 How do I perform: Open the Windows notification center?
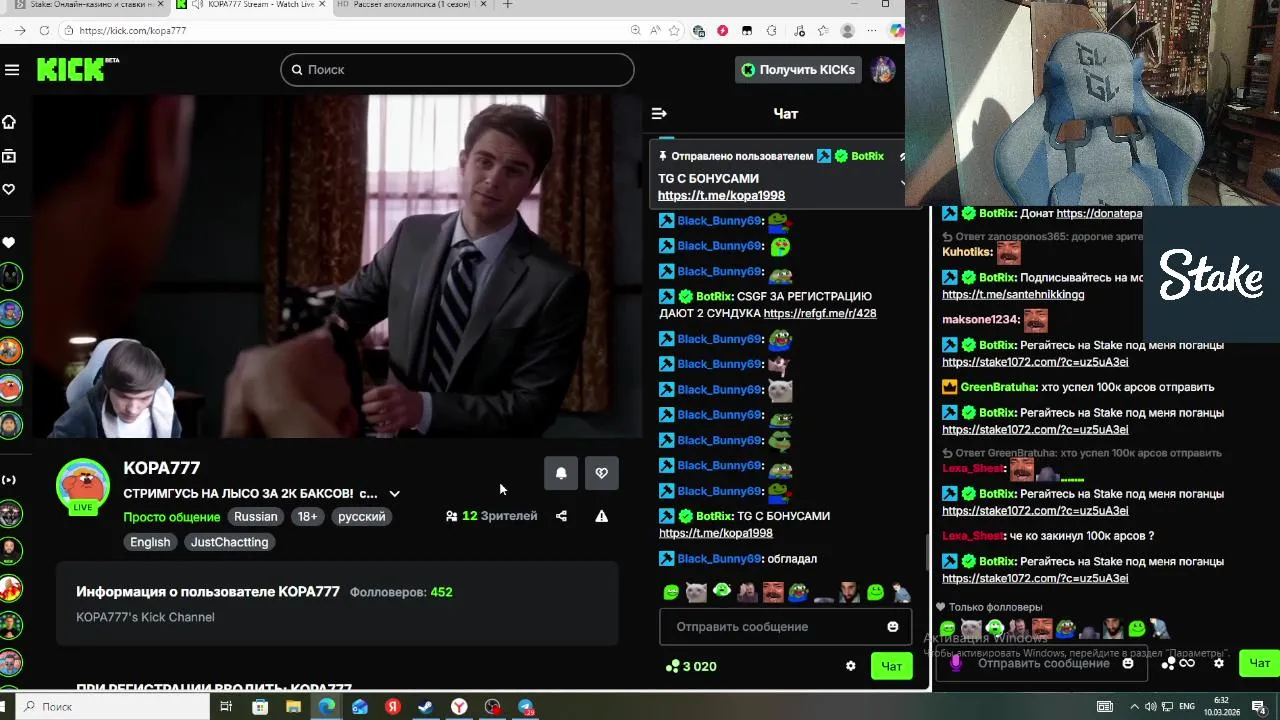pos(1259,706)
